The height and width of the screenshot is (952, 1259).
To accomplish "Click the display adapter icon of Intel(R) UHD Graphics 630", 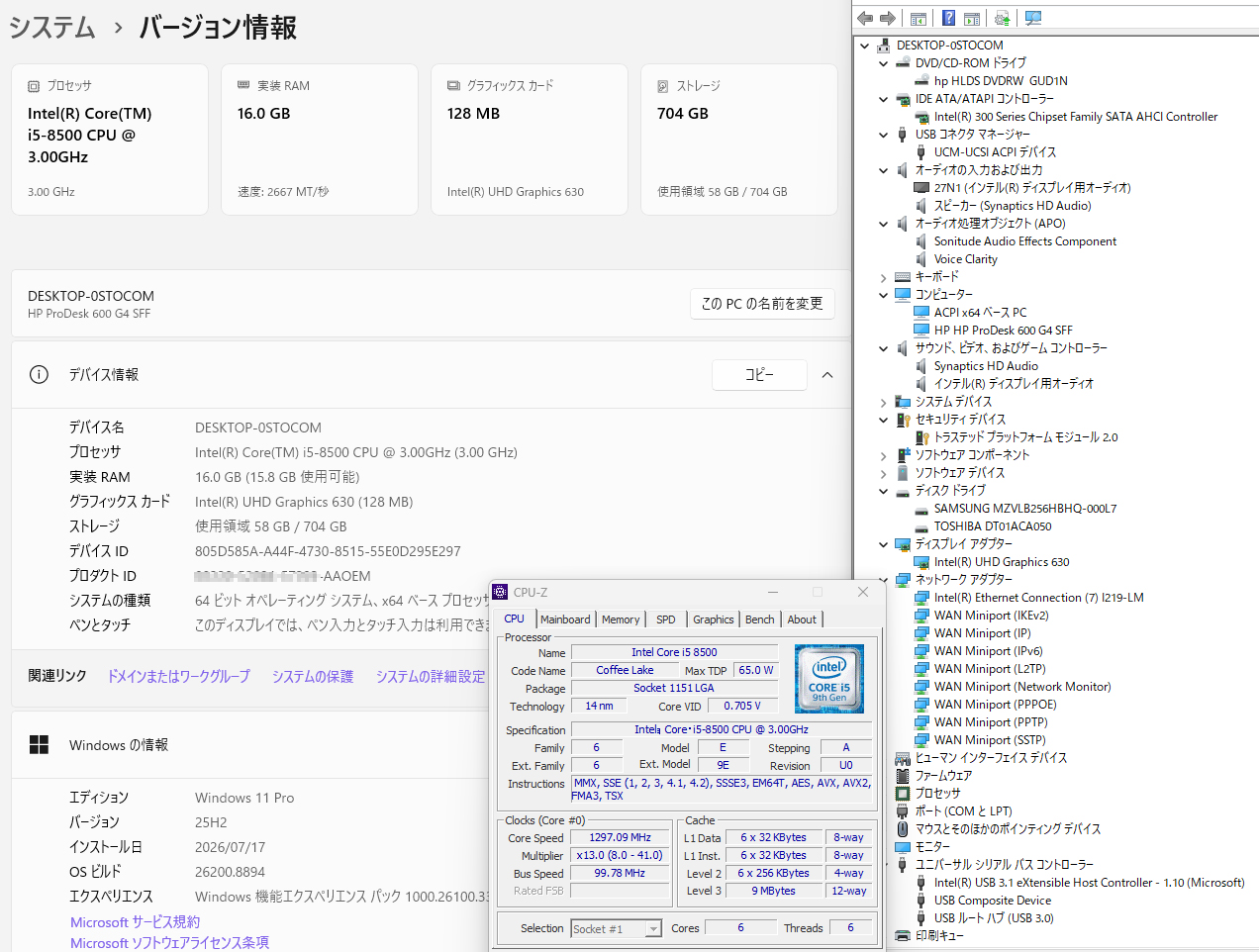I will [921, 562].
